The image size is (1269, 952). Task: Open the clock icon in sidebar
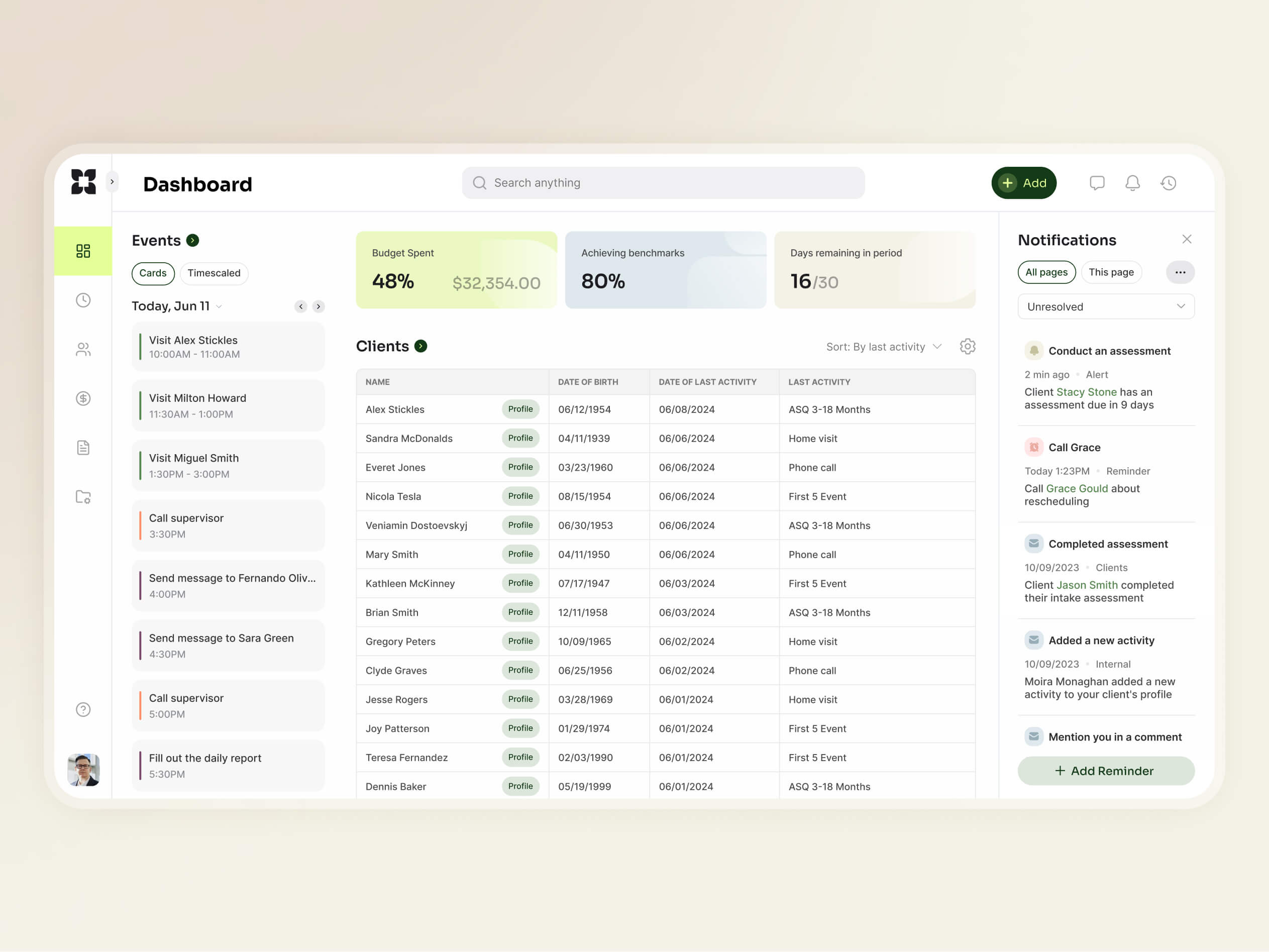point(83,300)
